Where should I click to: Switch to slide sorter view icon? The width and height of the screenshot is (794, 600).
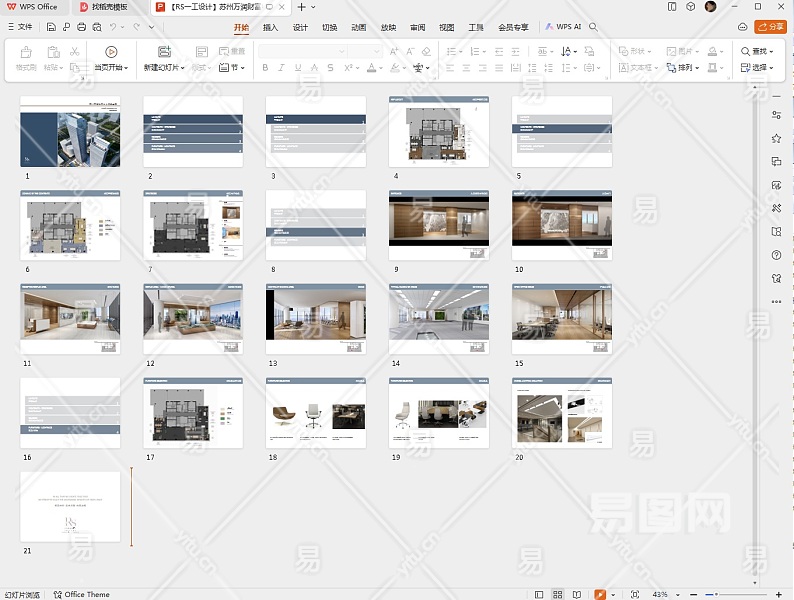558,594
